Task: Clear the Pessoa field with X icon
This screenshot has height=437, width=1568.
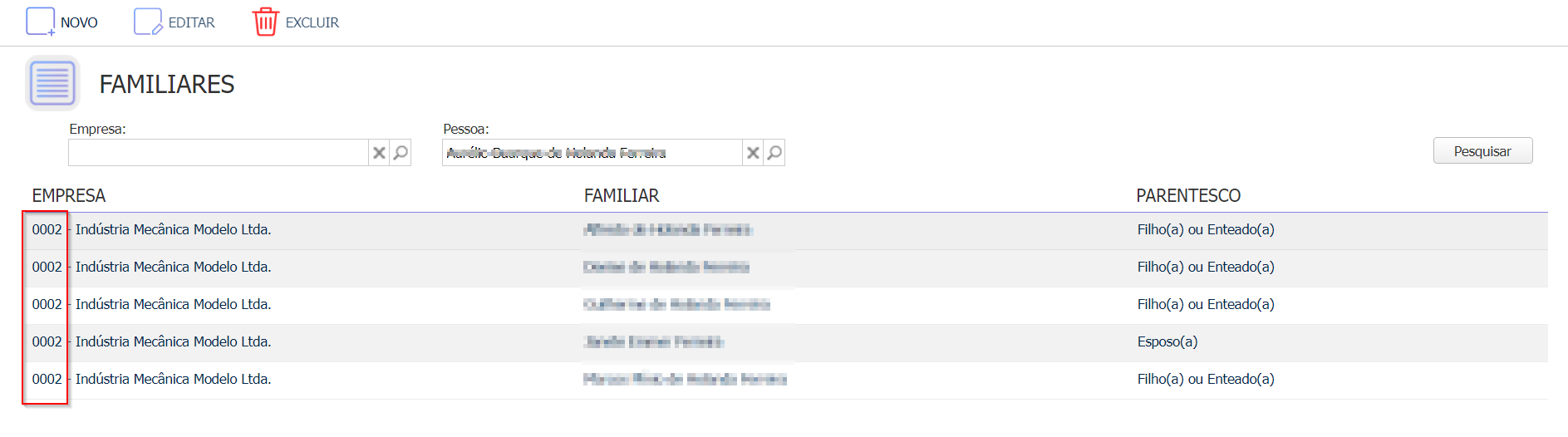Action: coord(753,153)
